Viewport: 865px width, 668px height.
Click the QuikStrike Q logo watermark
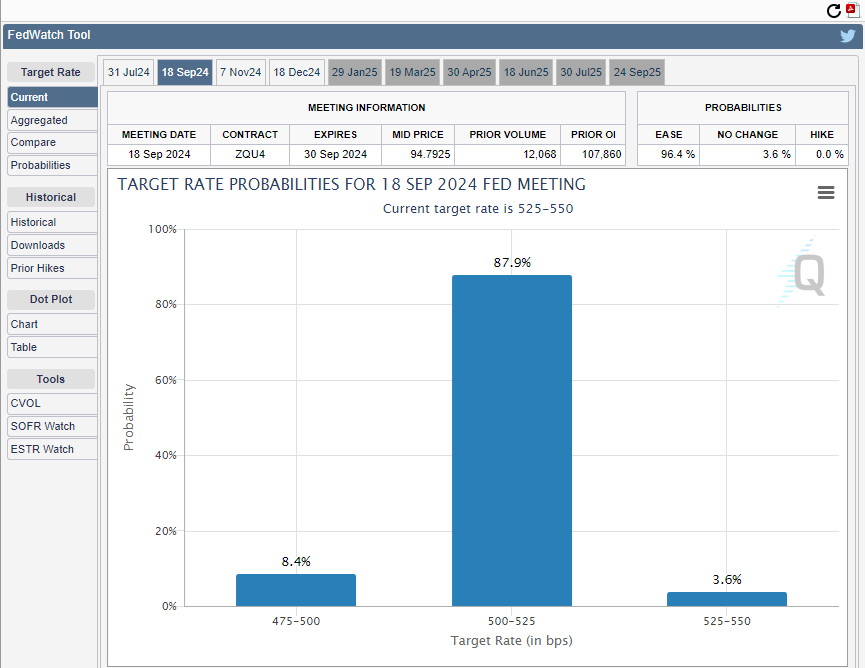pos(803,272)
